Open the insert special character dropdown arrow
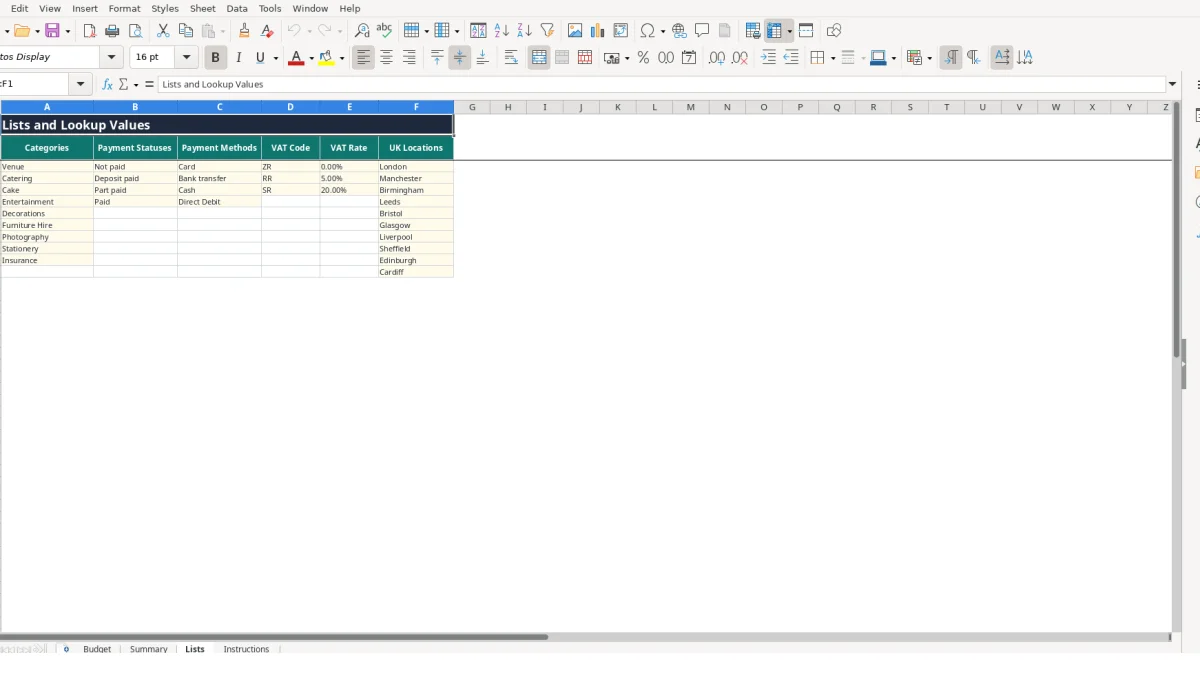1200x675 pixels. click(662, 31)
